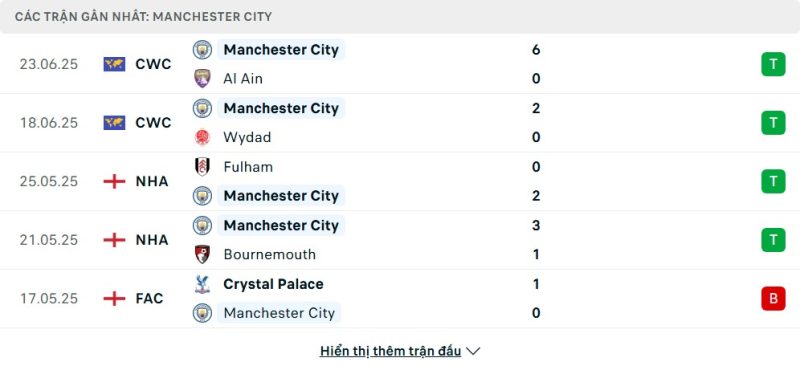Viewport: 800px width, 374px height.
Task: Click green T badge for Al Ain match
Action: 773,64
